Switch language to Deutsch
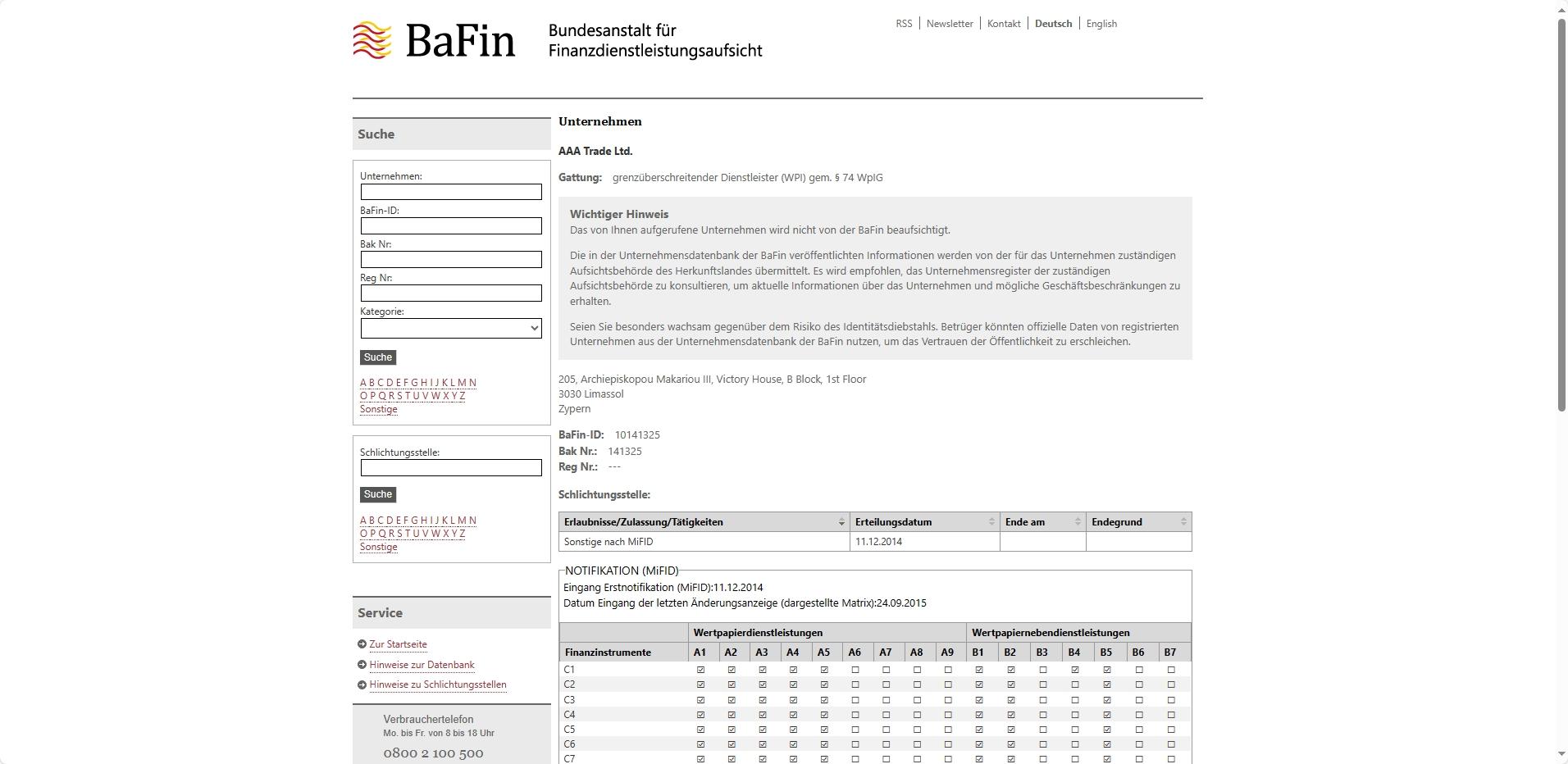 point(1053,24)
